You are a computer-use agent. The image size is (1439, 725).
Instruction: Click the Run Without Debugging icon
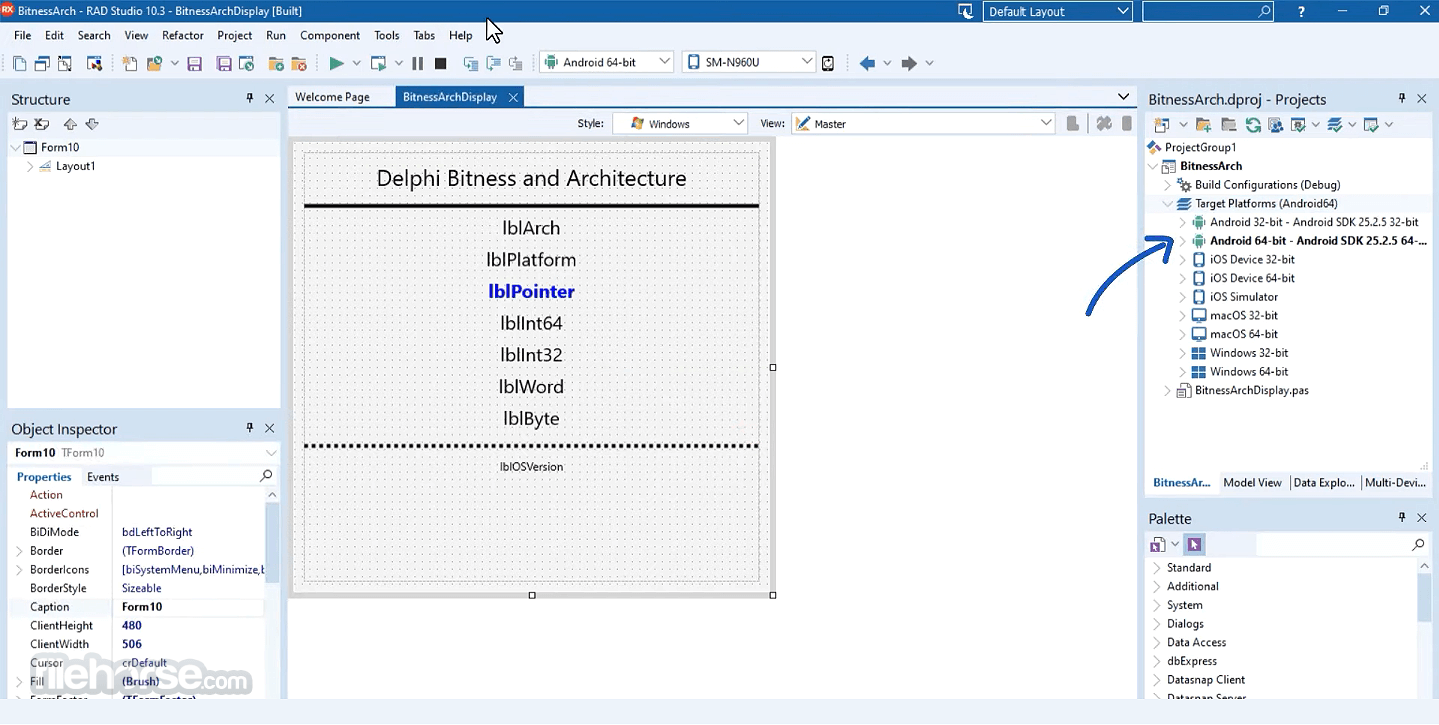[378, 63]
